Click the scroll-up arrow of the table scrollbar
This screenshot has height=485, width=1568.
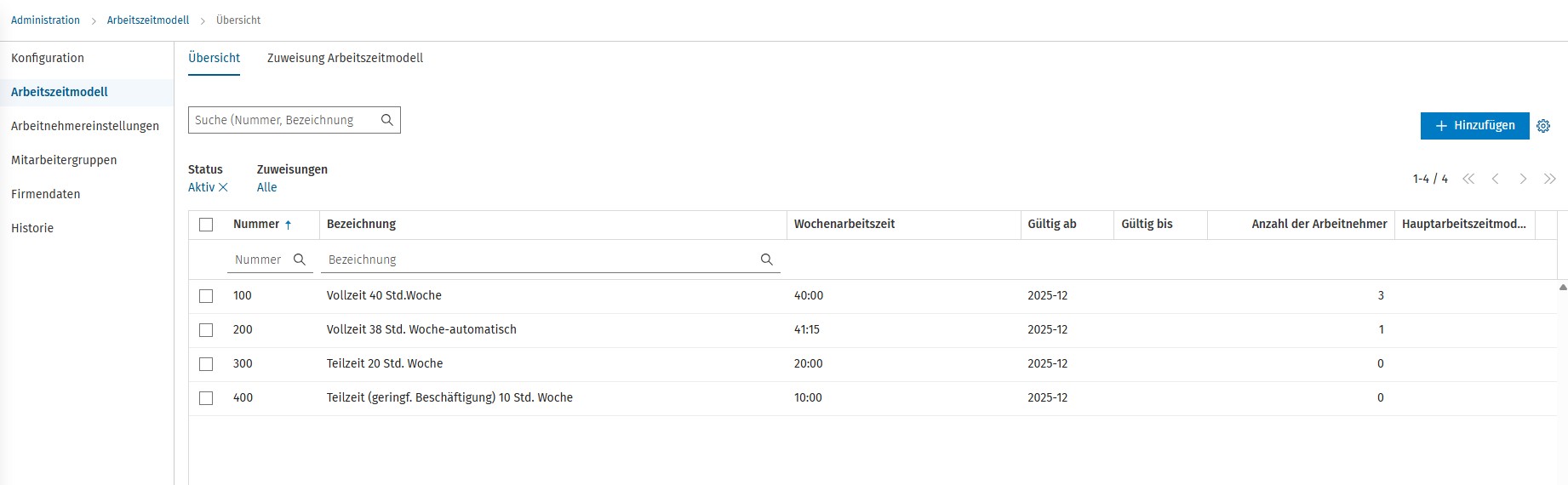click(1562, 288)
